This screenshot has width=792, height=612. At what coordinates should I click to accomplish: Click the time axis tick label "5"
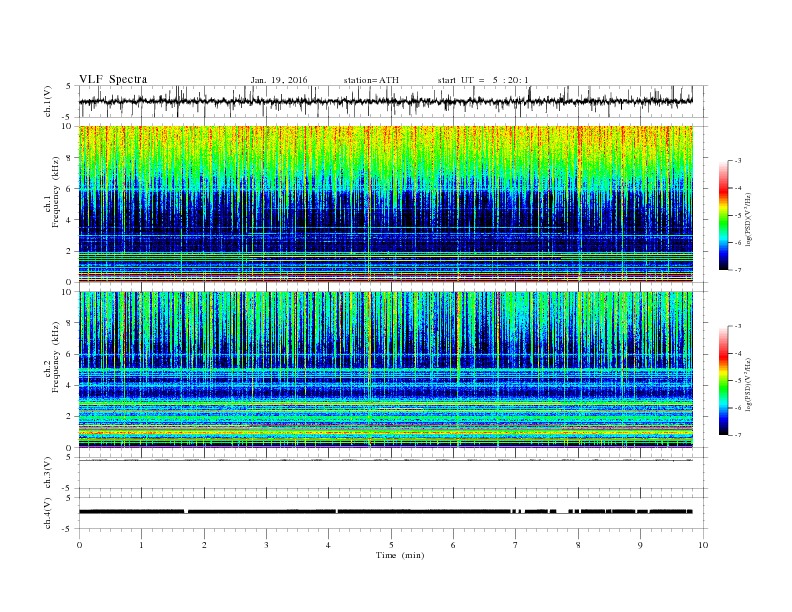391,545
